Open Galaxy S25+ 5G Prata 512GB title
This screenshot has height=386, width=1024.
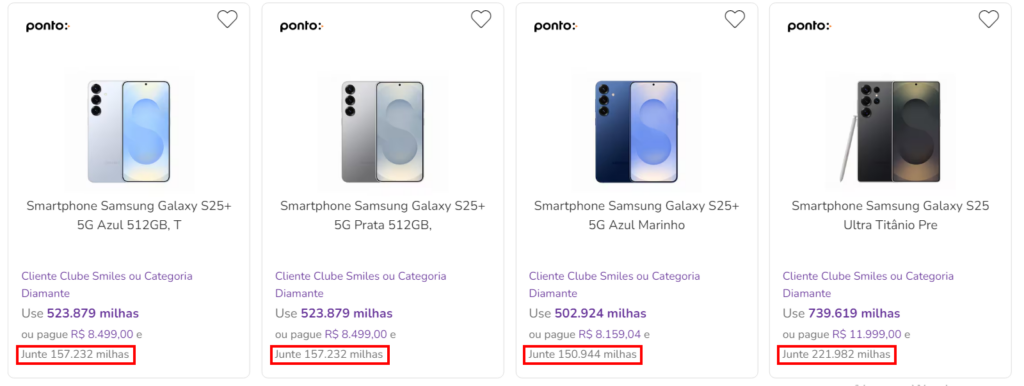click(383, 216)
